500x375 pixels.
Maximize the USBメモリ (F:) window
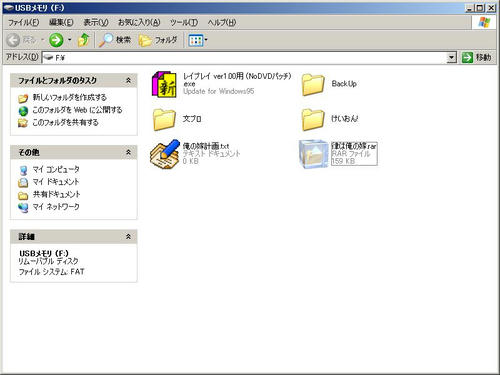point(480,8)
